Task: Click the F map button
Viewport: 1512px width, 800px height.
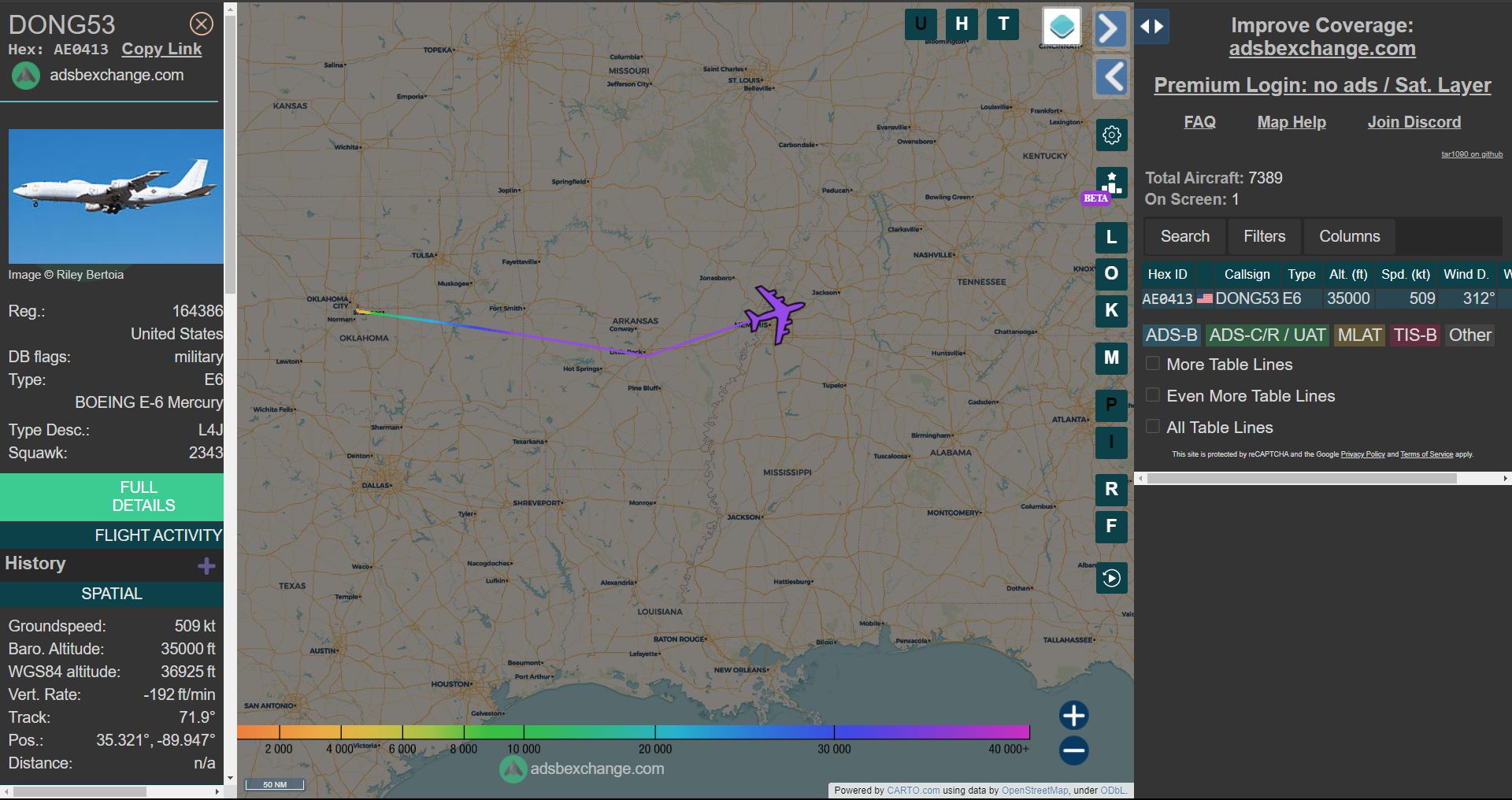Action: (1111, 526)
